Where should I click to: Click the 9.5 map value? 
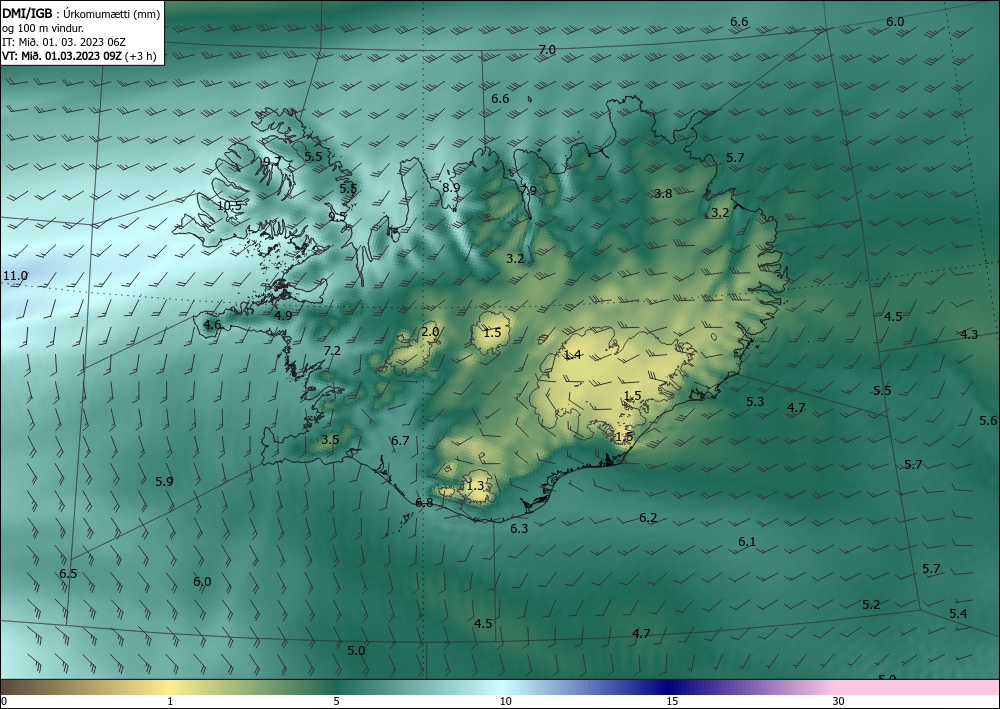click(x=337, y=216)
